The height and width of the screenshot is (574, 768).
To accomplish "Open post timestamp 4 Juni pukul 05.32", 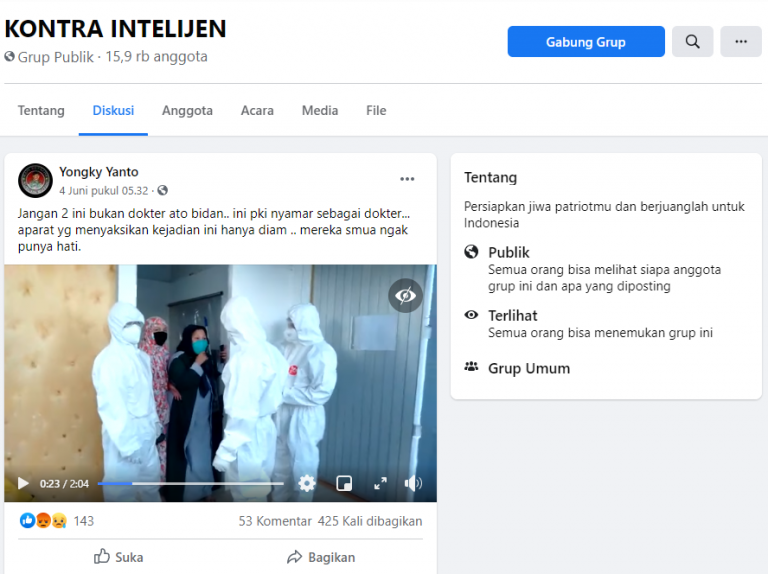I will (x=103, y=191).
